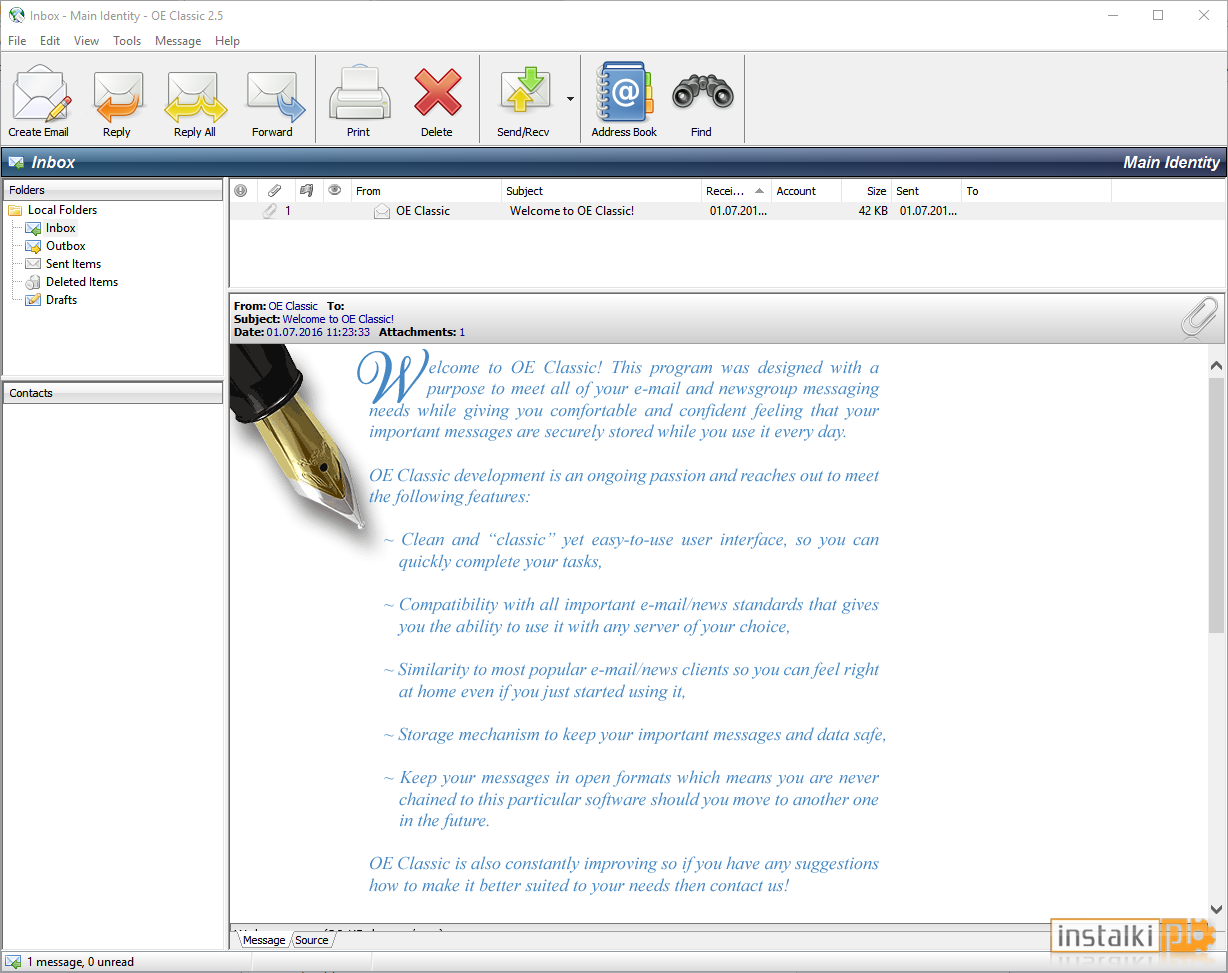Sort by the flag column header

pyautogui.click(x=306, y=190)
